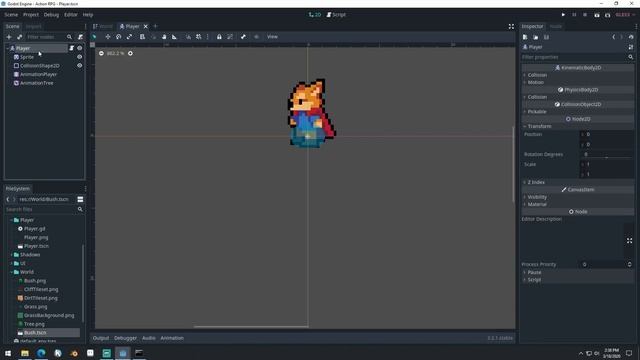Open the Animation bottom panel
This screenshot has width=640, height=360.
coord(172,338)
